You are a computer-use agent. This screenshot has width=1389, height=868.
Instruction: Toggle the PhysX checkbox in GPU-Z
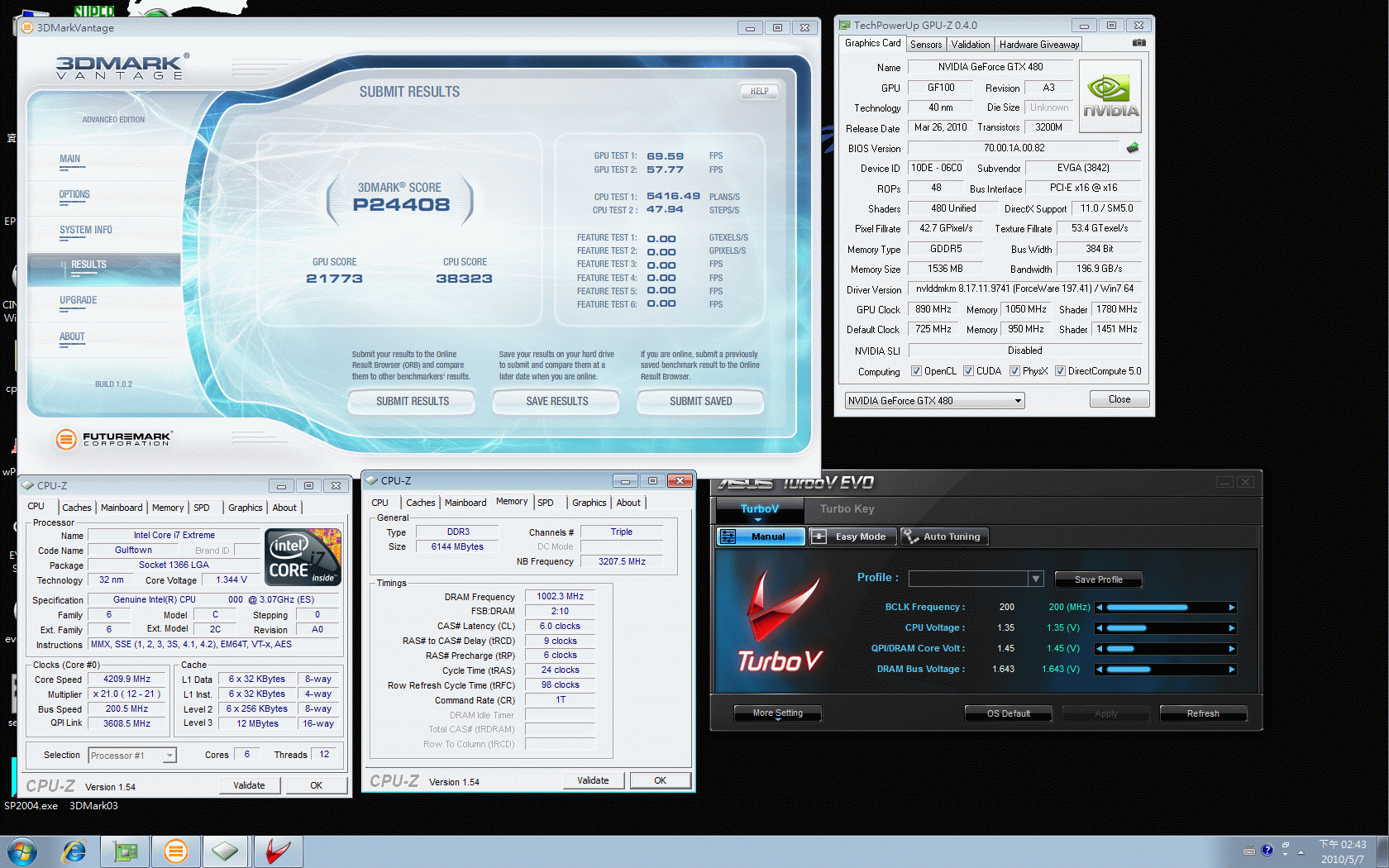click(1014, 371)
